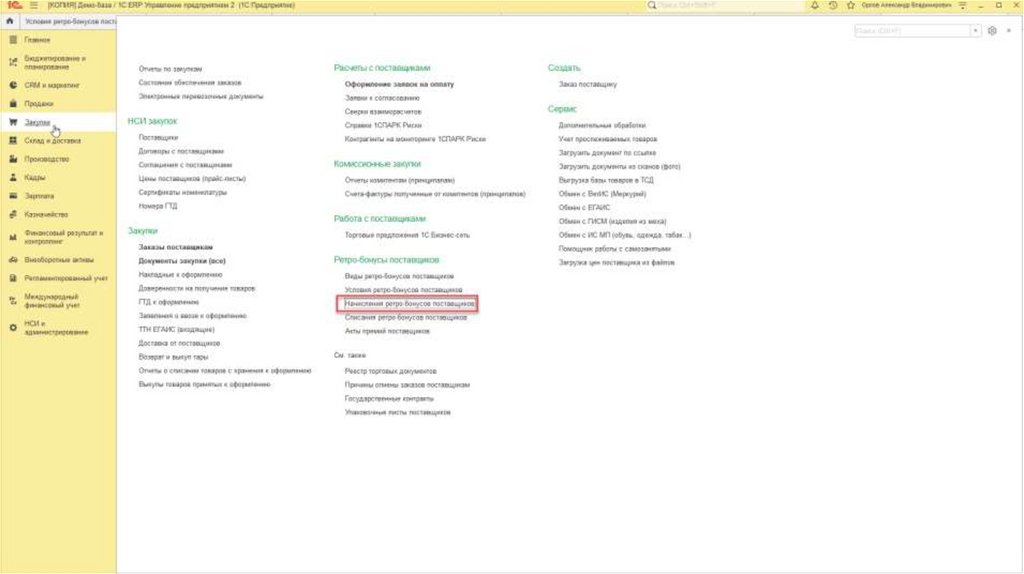Click the gear settings icon of section menu
Screen dimensions: 1024x574
coord(992,31)
